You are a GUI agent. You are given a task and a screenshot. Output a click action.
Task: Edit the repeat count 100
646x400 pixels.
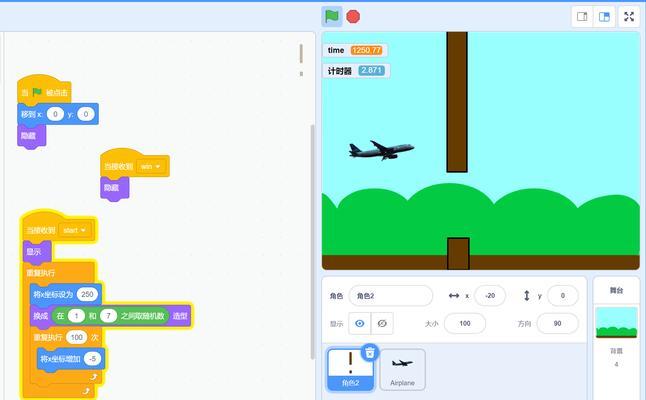click(77, 337)
